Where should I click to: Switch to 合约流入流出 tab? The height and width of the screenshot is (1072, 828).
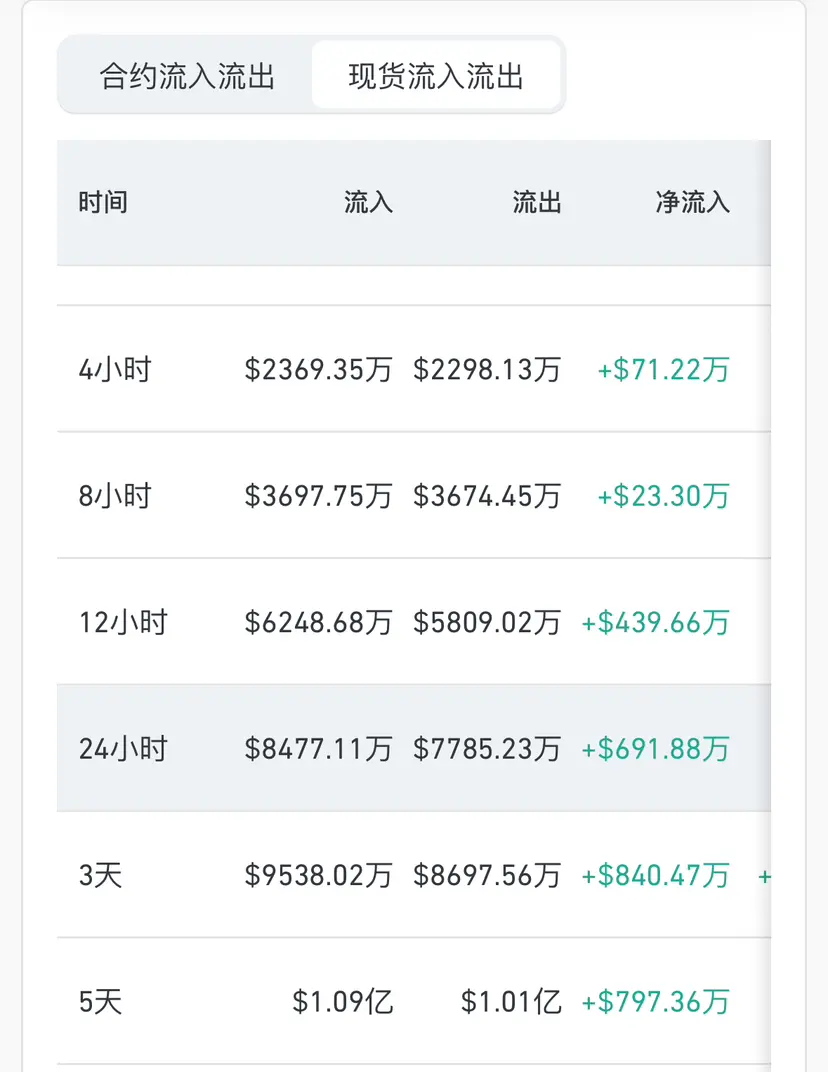tap(187, 76)
